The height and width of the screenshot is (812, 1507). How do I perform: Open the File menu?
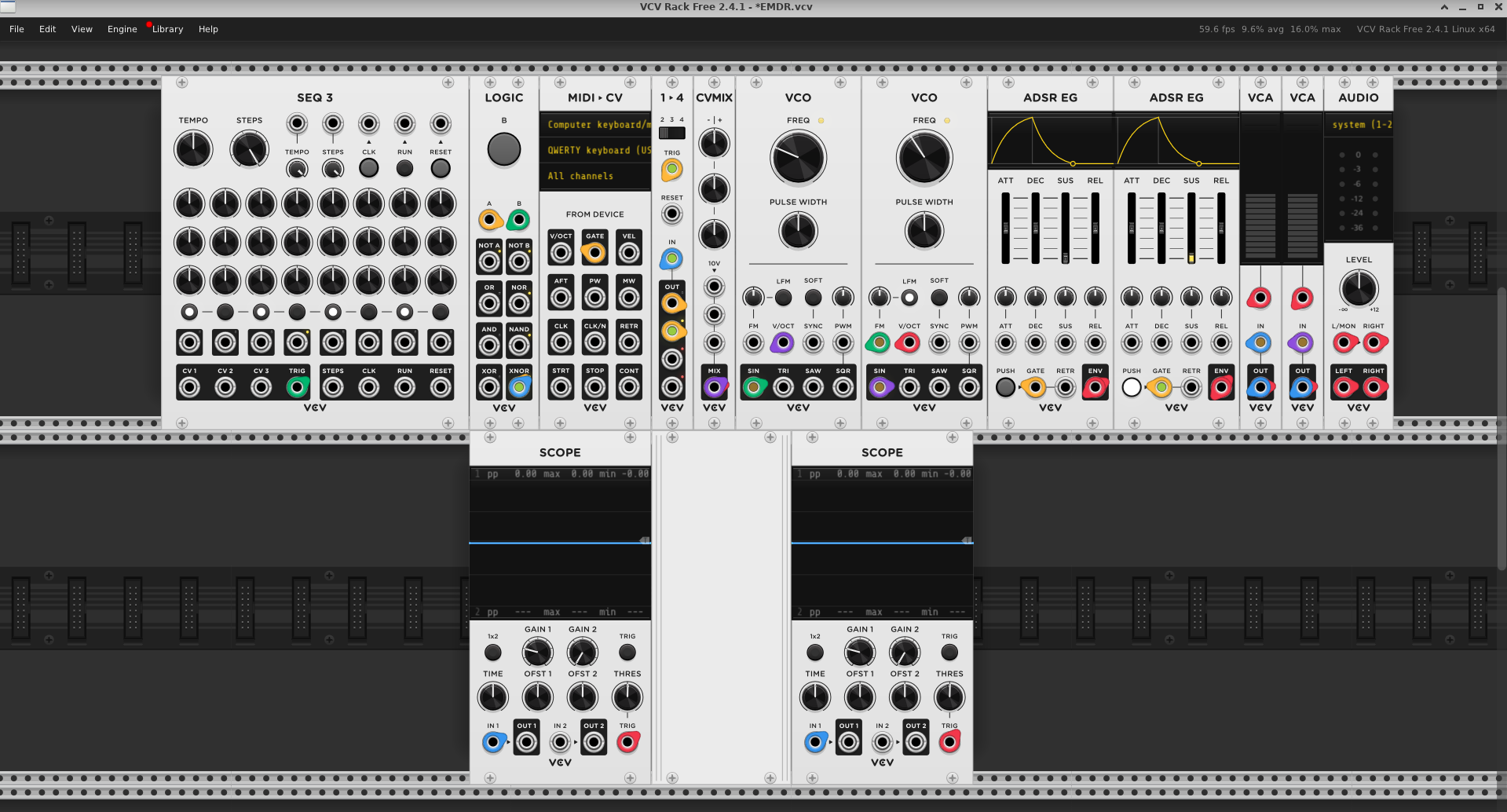[x=16, y=29]
